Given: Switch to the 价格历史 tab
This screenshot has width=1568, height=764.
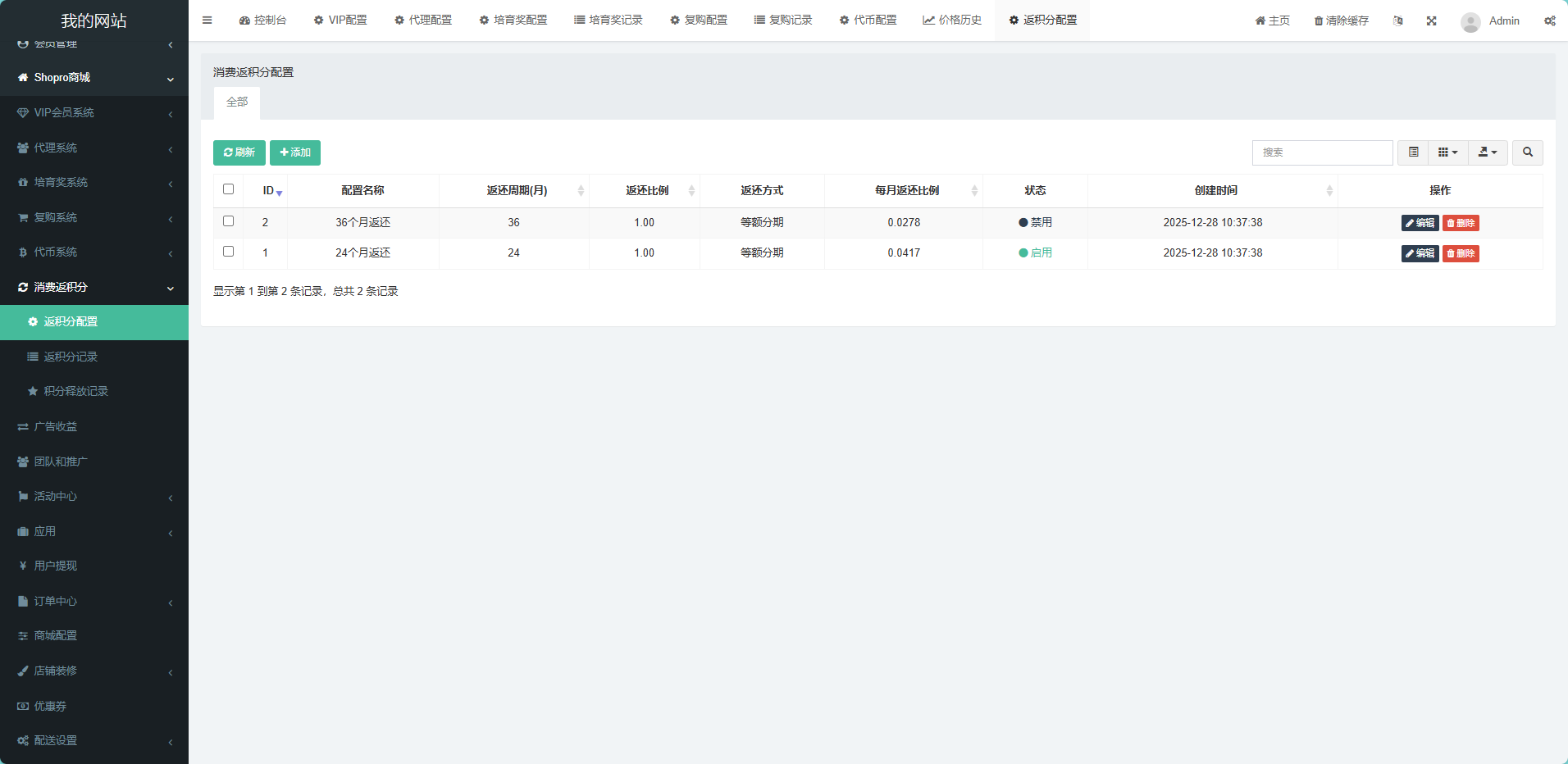Looking at the screenshot, I should tap(952, 20).
